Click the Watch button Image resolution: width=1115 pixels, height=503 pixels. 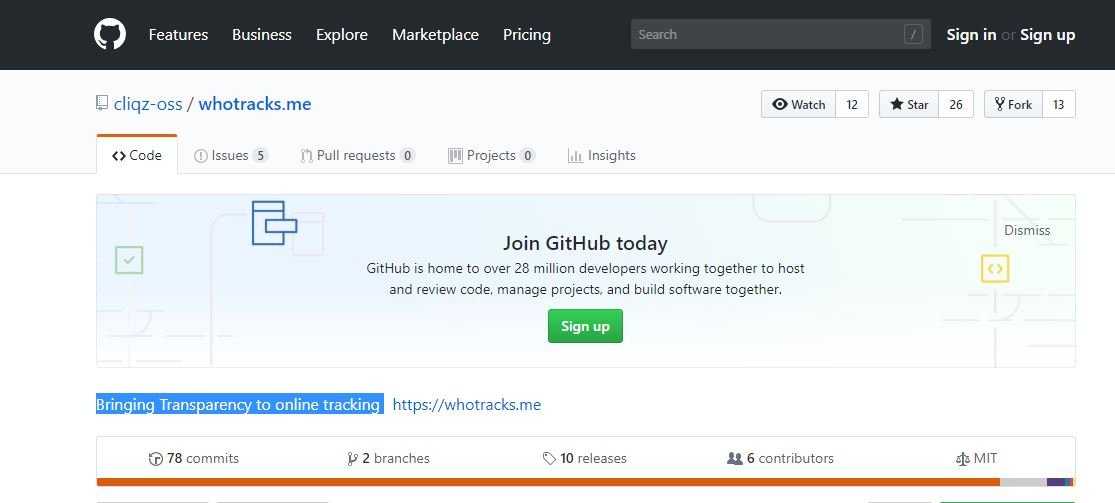(799, 105)
